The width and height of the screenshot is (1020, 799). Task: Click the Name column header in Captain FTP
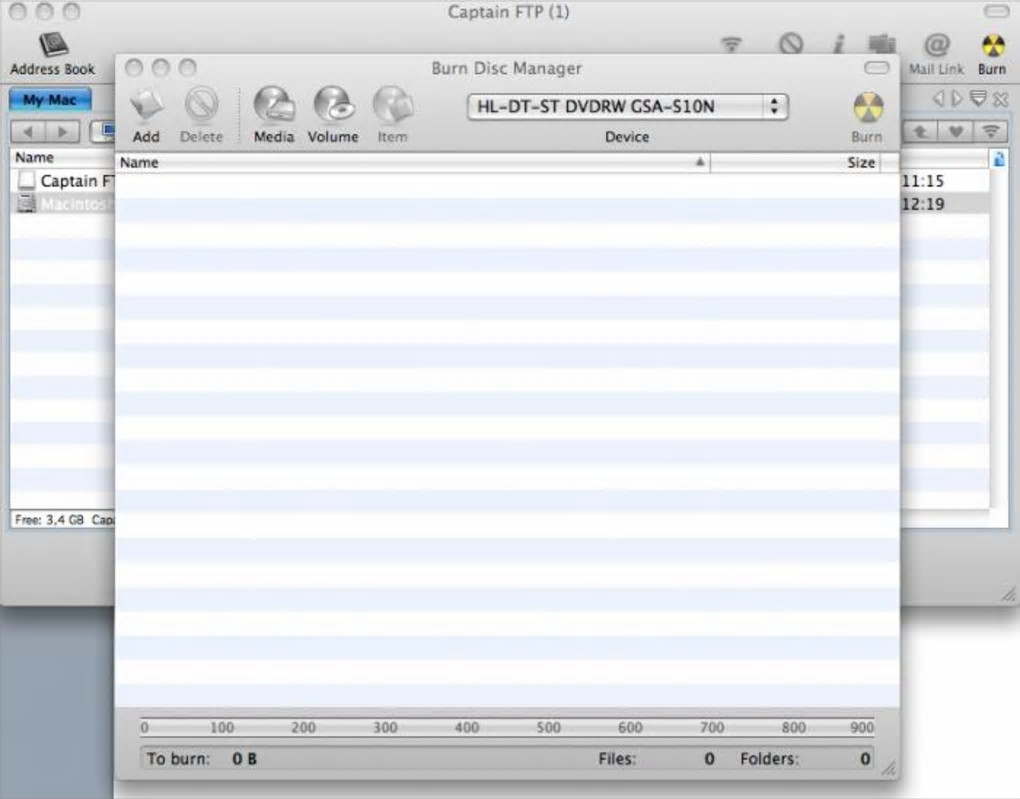62,157
